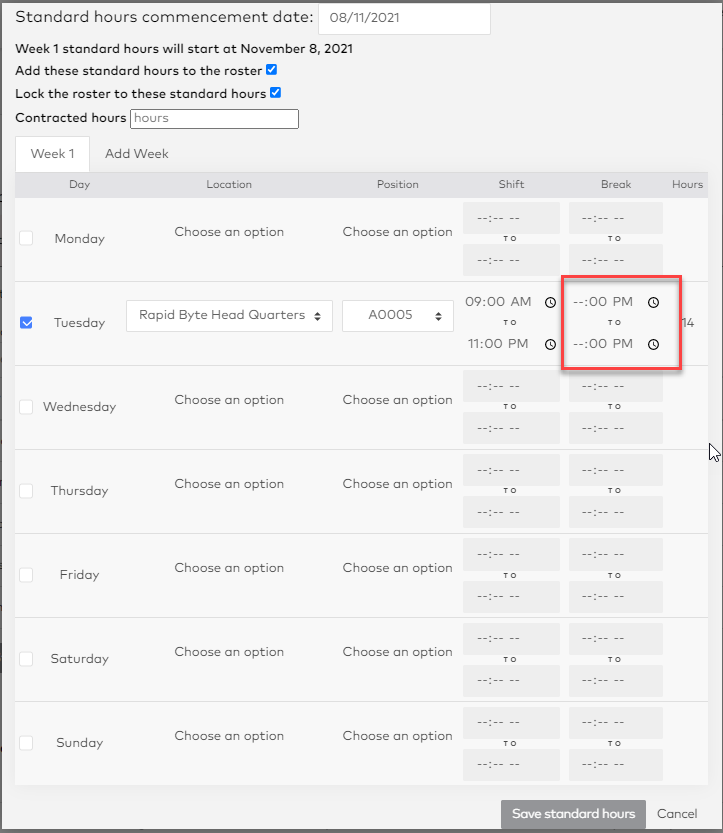Image resolution: width=723 pixels, height=833 pixels.
Task: Uncheck the Tuesday day checkbox
Action: point(26,323)
